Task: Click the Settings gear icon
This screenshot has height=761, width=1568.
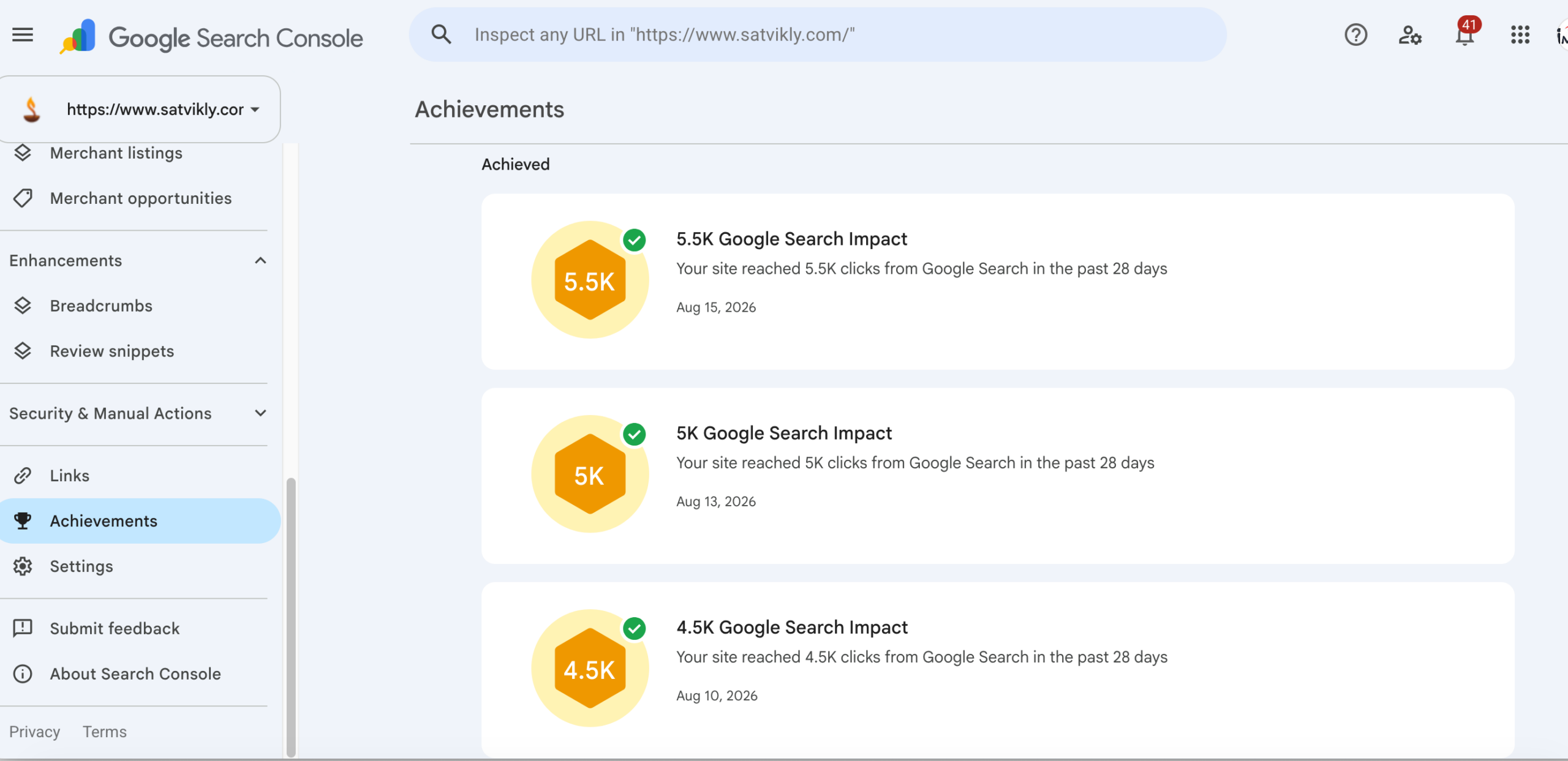Action: (23, 566)
